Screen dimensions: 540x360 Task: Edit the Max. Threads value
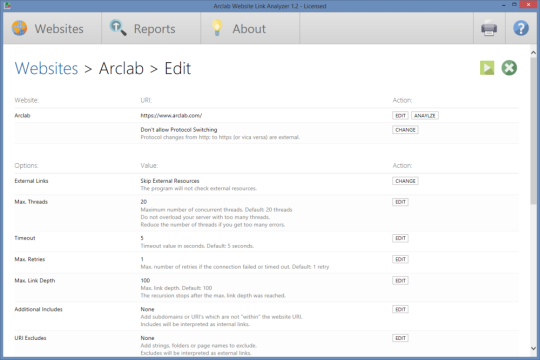[x=400, y=202]
